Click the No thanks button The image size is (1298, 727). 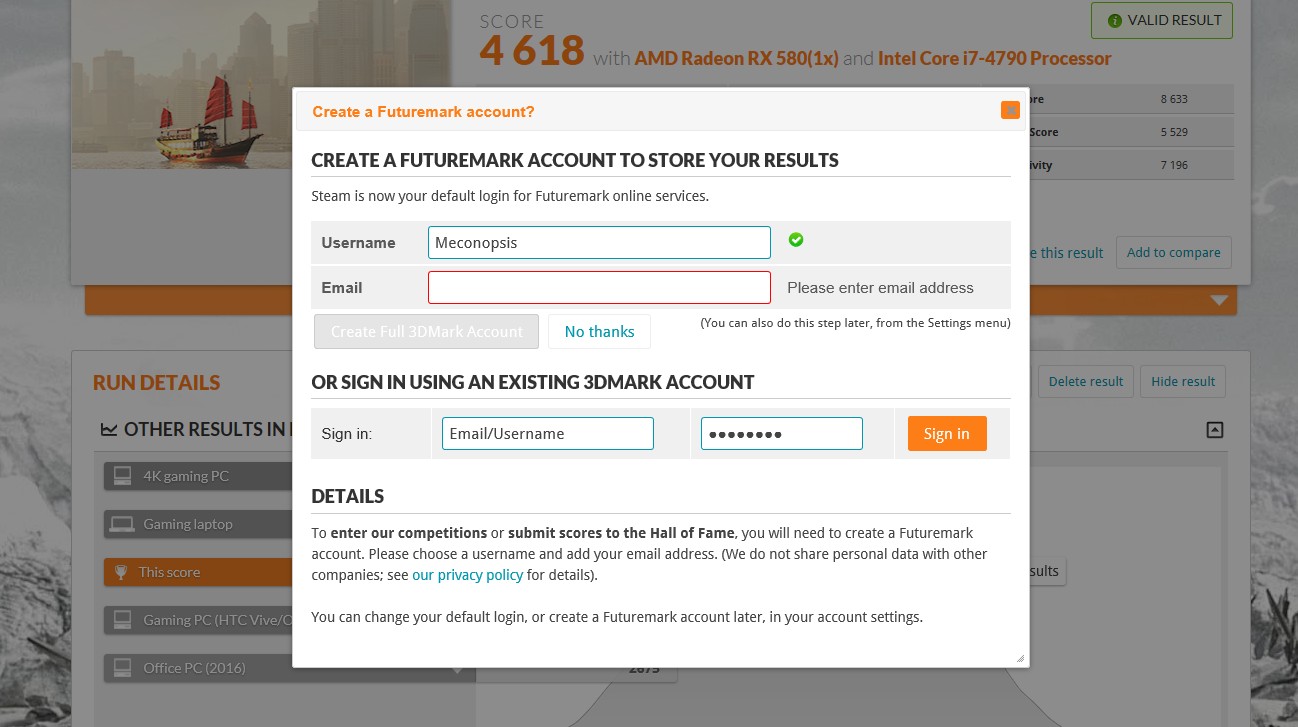tap(599, 332)
